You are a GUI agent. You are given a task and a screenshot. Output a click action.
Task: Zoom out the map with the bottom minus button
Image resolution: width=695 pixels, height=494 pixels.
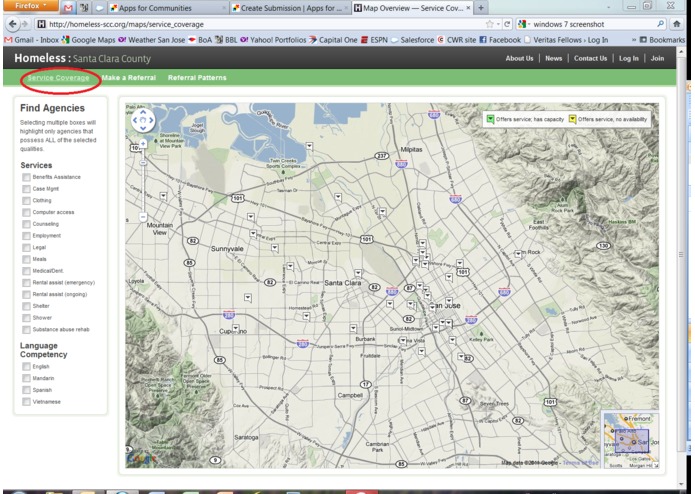[143, 217]
